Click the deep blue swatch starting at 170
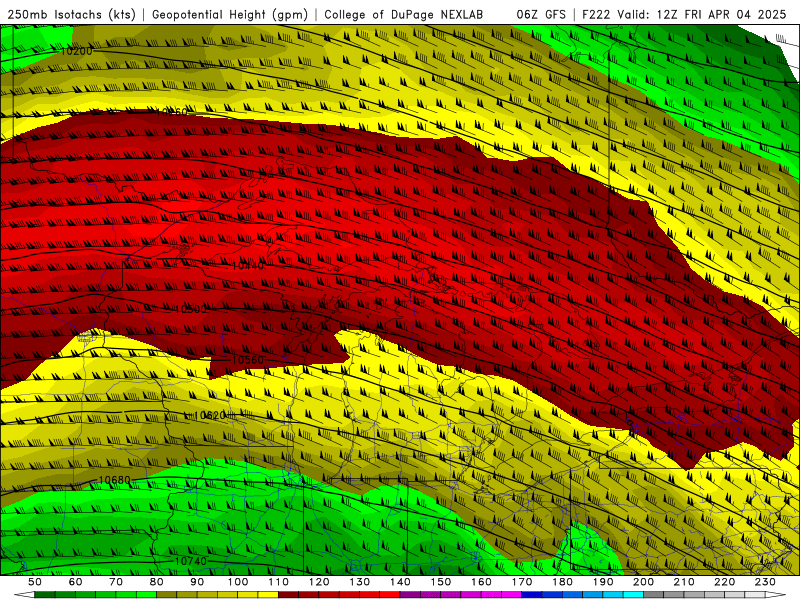Viewport: 800px width, 600px height. 532,595
